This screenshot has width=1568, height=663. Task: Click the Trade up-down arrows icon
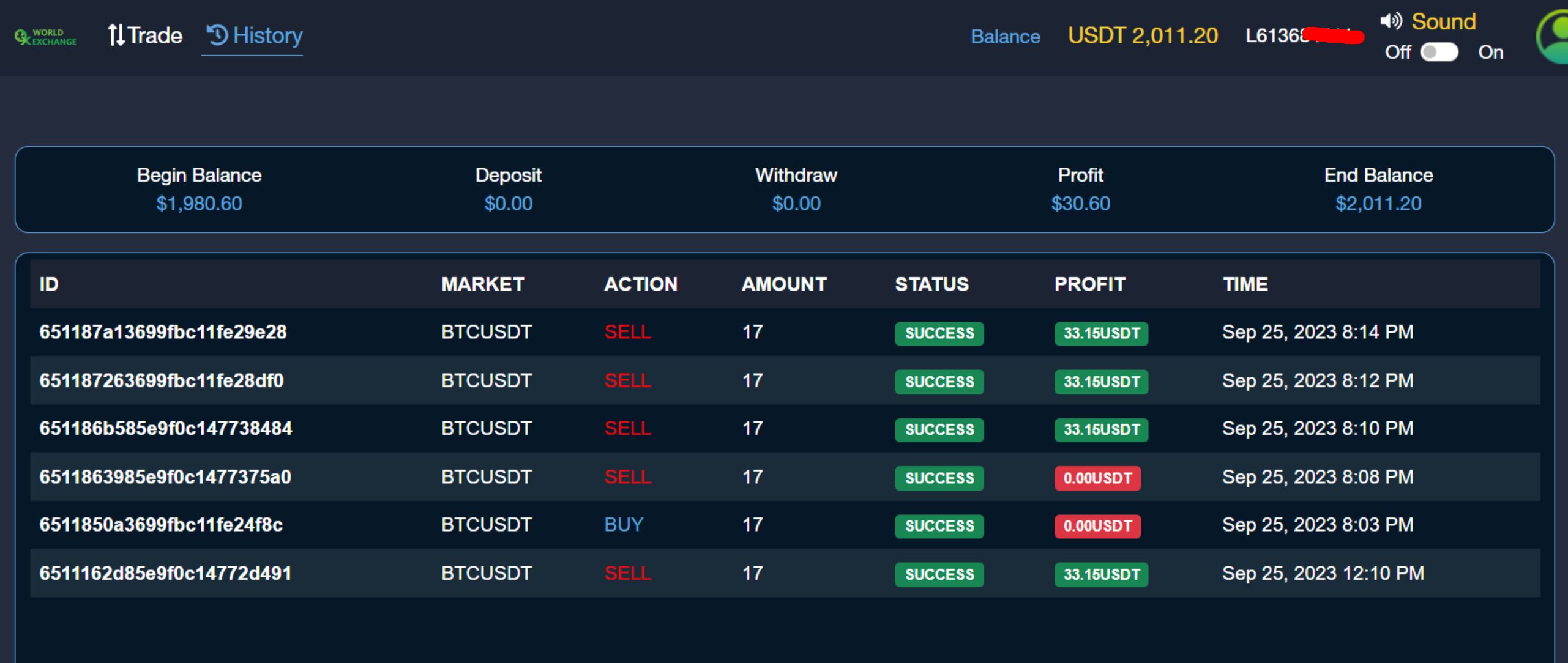[116, 35]
